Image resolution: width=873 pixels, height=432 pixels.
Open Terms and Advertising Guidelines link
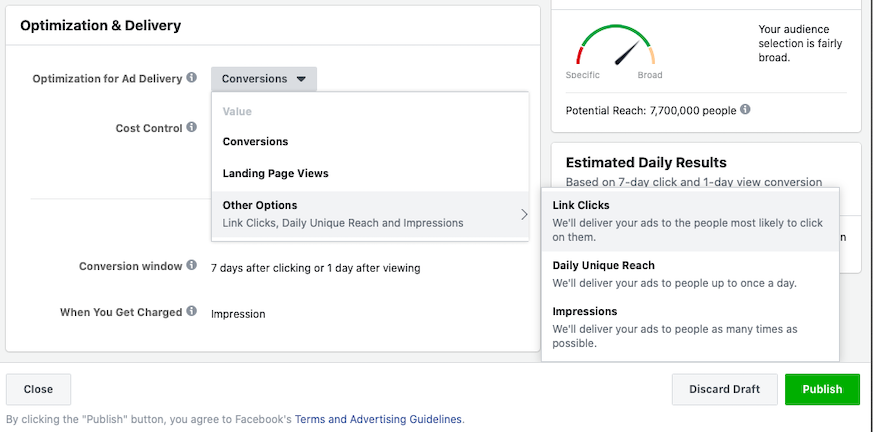(x=378, y=419)
